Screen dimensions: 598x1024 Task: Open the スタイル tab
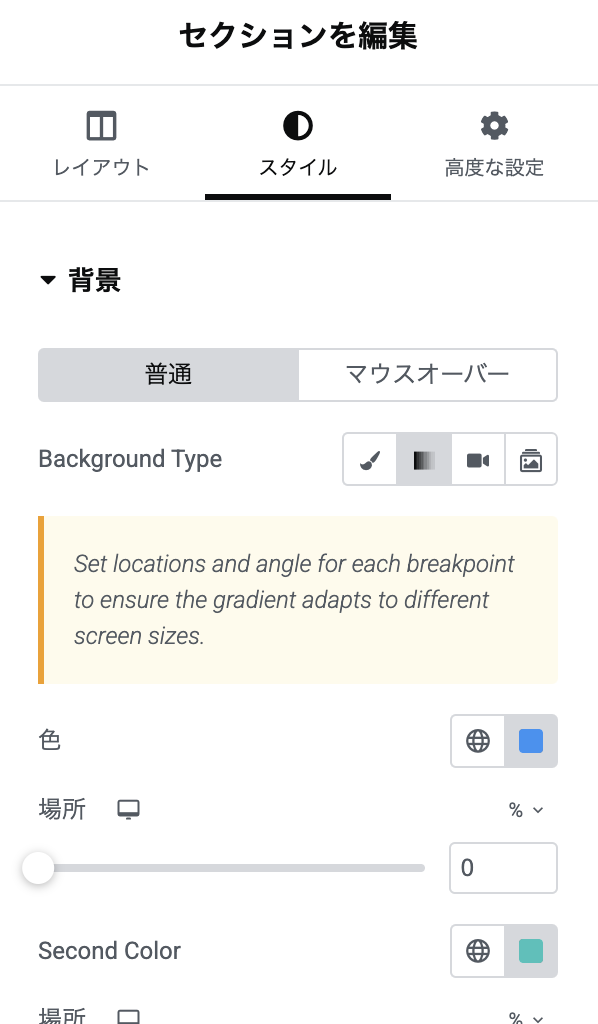click(298, 144)
